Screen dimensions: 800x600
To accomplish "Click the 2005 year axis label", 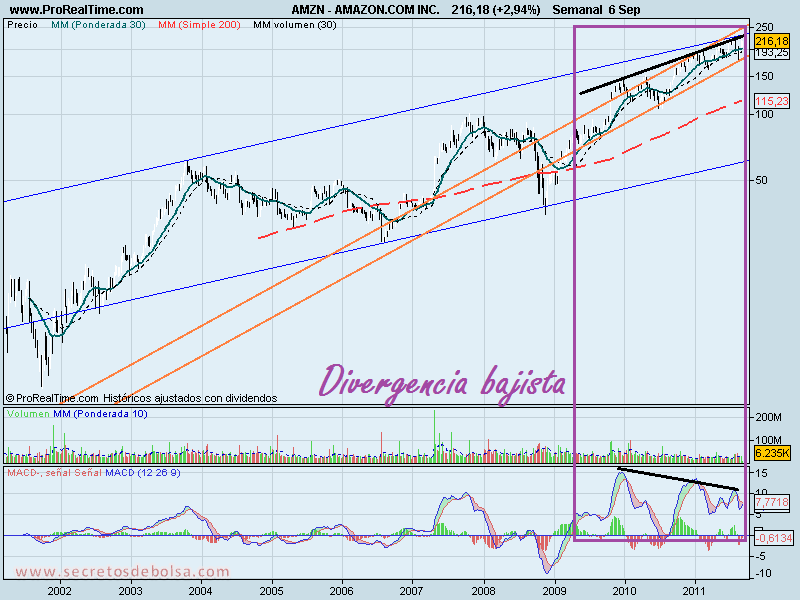I will click(271, 591).
